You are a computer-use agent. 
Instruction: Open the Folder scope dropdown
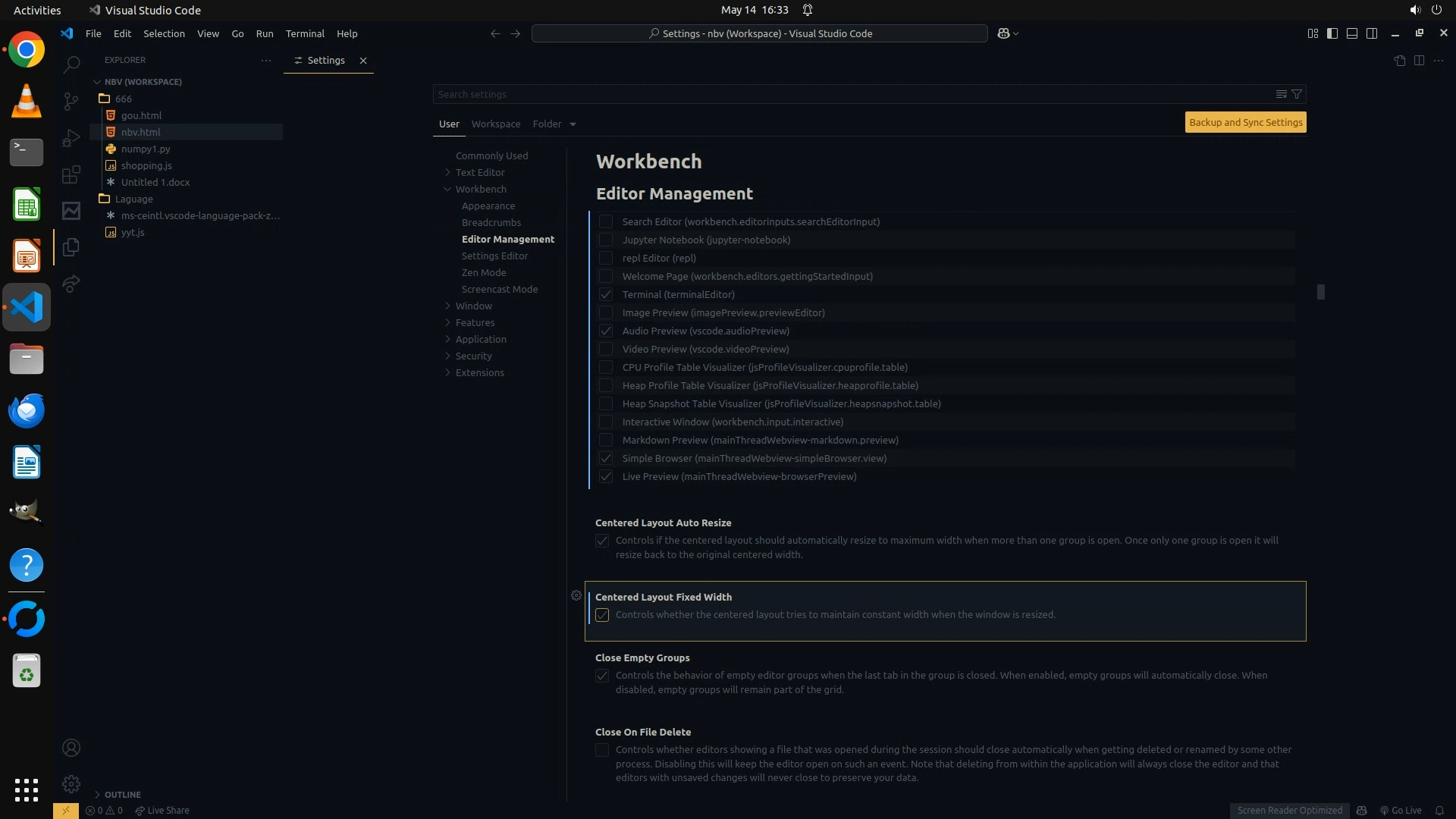[x=554, y=124]
